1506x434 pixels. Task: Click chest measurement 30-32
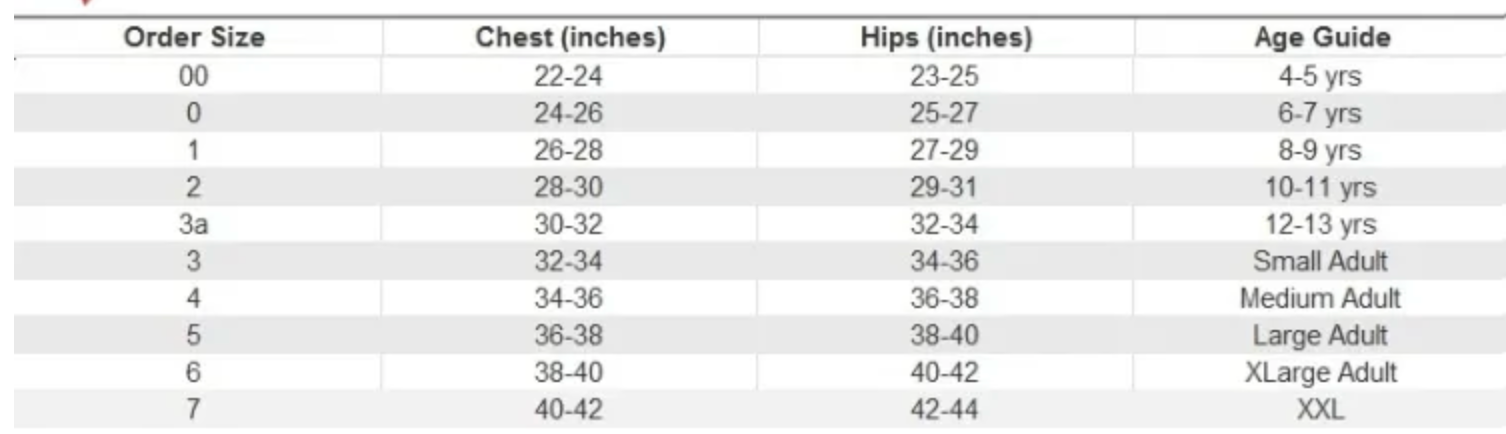pyautogui.click(x=569, y=224)
